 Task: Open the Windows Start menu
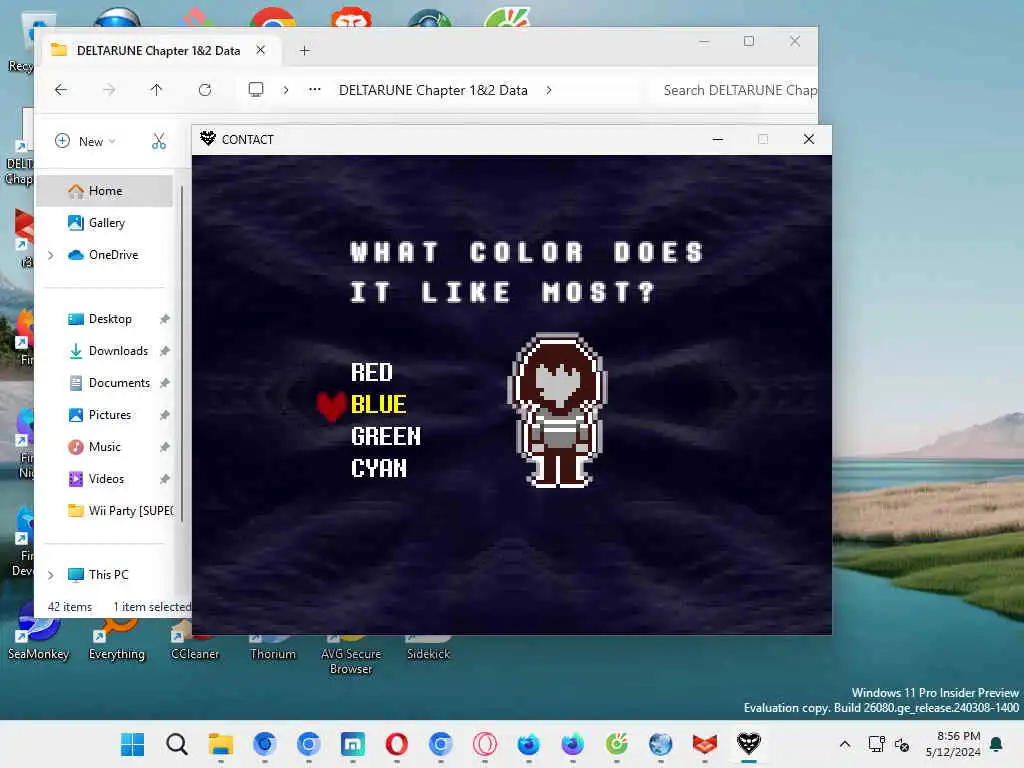pyautogui.click(x=133, y=744)
